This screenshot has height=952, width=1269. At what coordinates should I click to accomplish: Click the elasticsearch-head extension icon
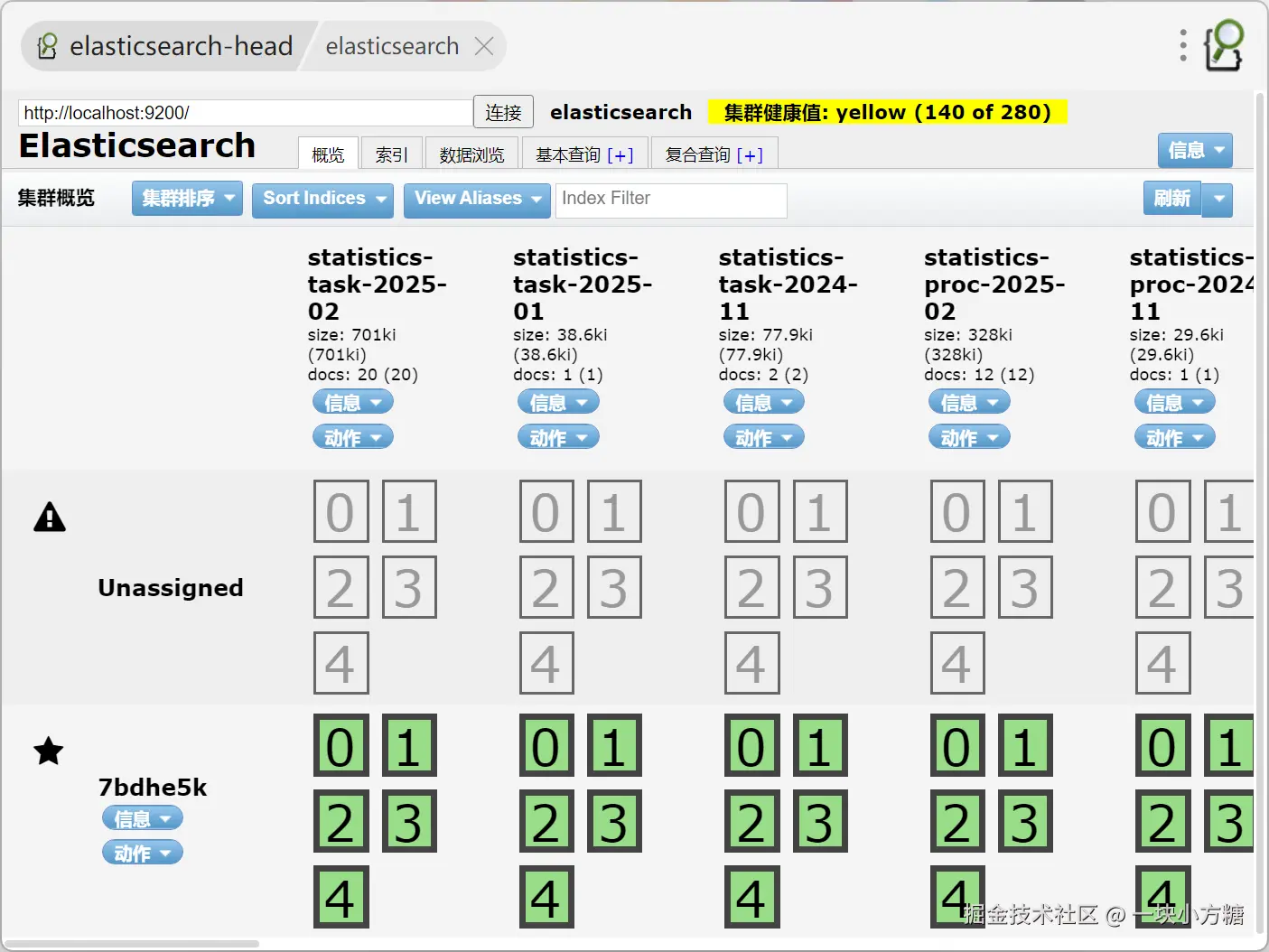point(1224,45)
